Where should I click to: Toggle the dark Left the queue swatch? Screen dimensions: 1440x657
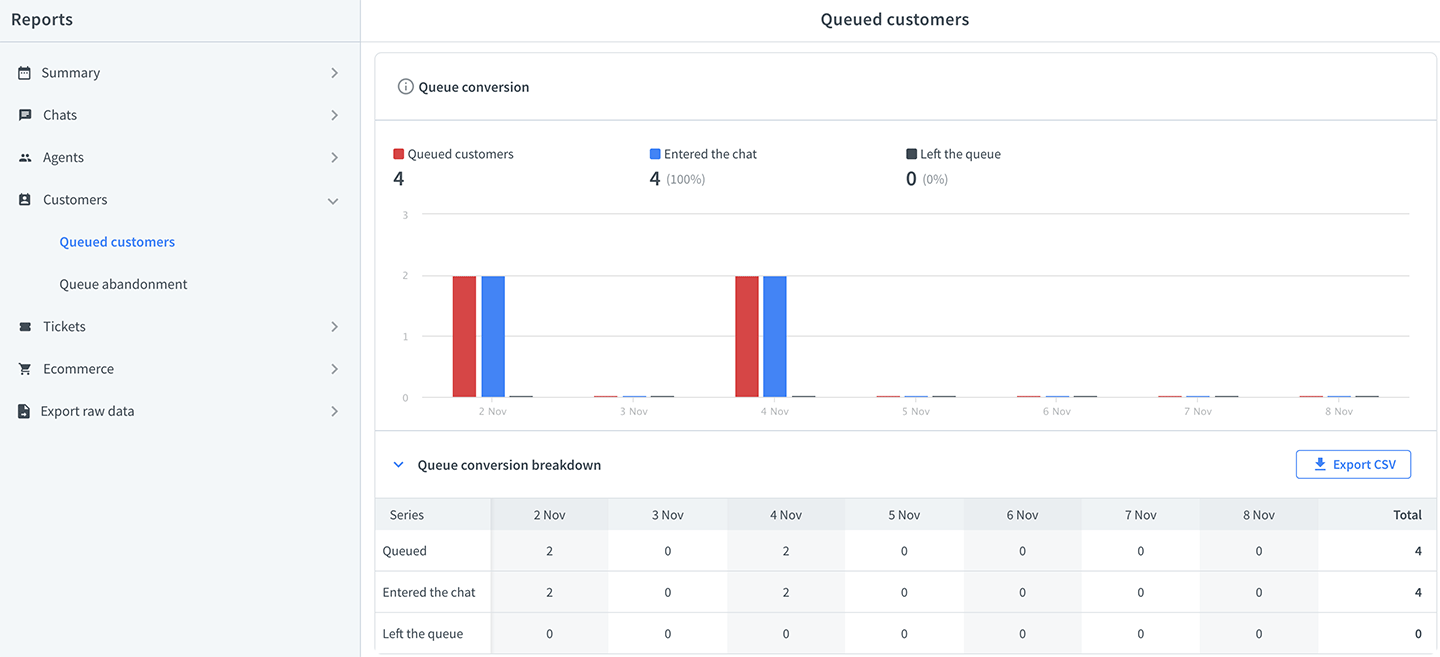911,154
